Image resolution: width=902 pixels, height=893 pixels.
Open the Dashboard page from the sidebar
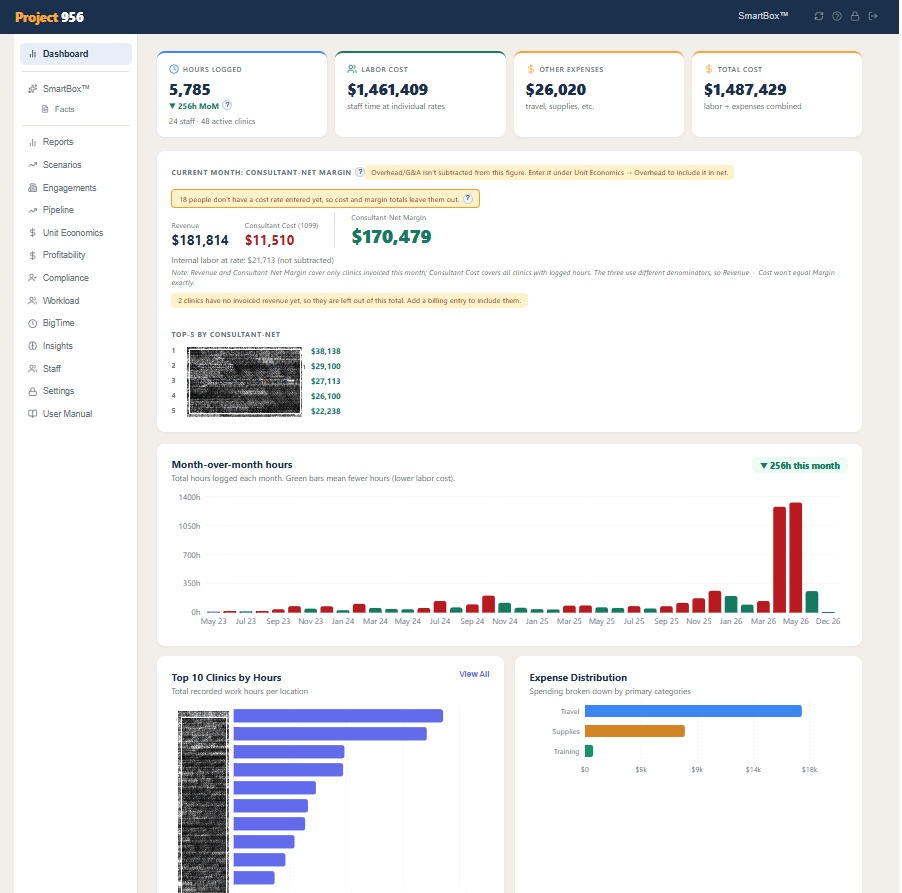click(x=76, y=54)
